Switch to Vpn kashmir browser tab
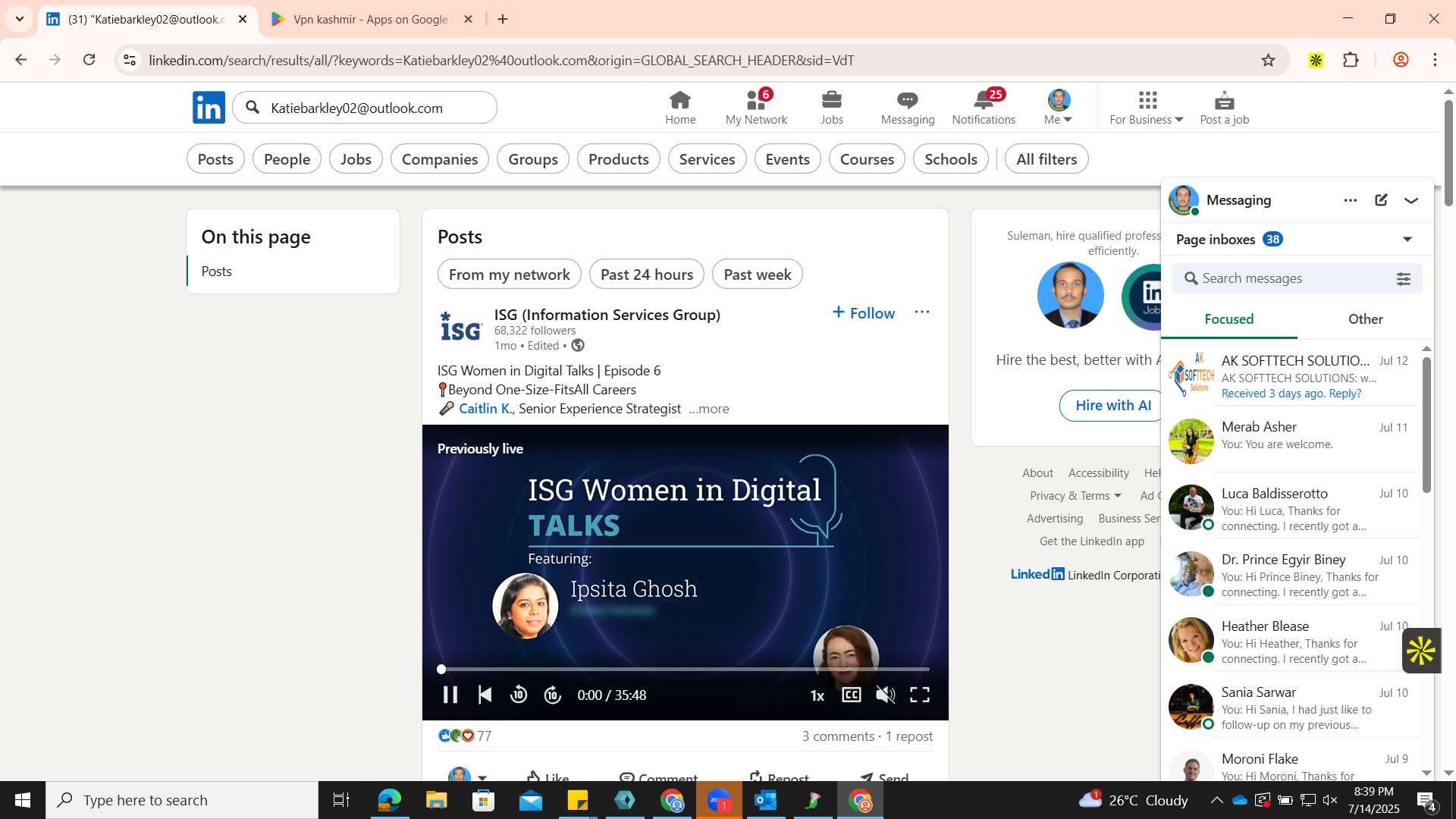The image size is (1456, 819). pyautogui.click(x=370, y=19)
